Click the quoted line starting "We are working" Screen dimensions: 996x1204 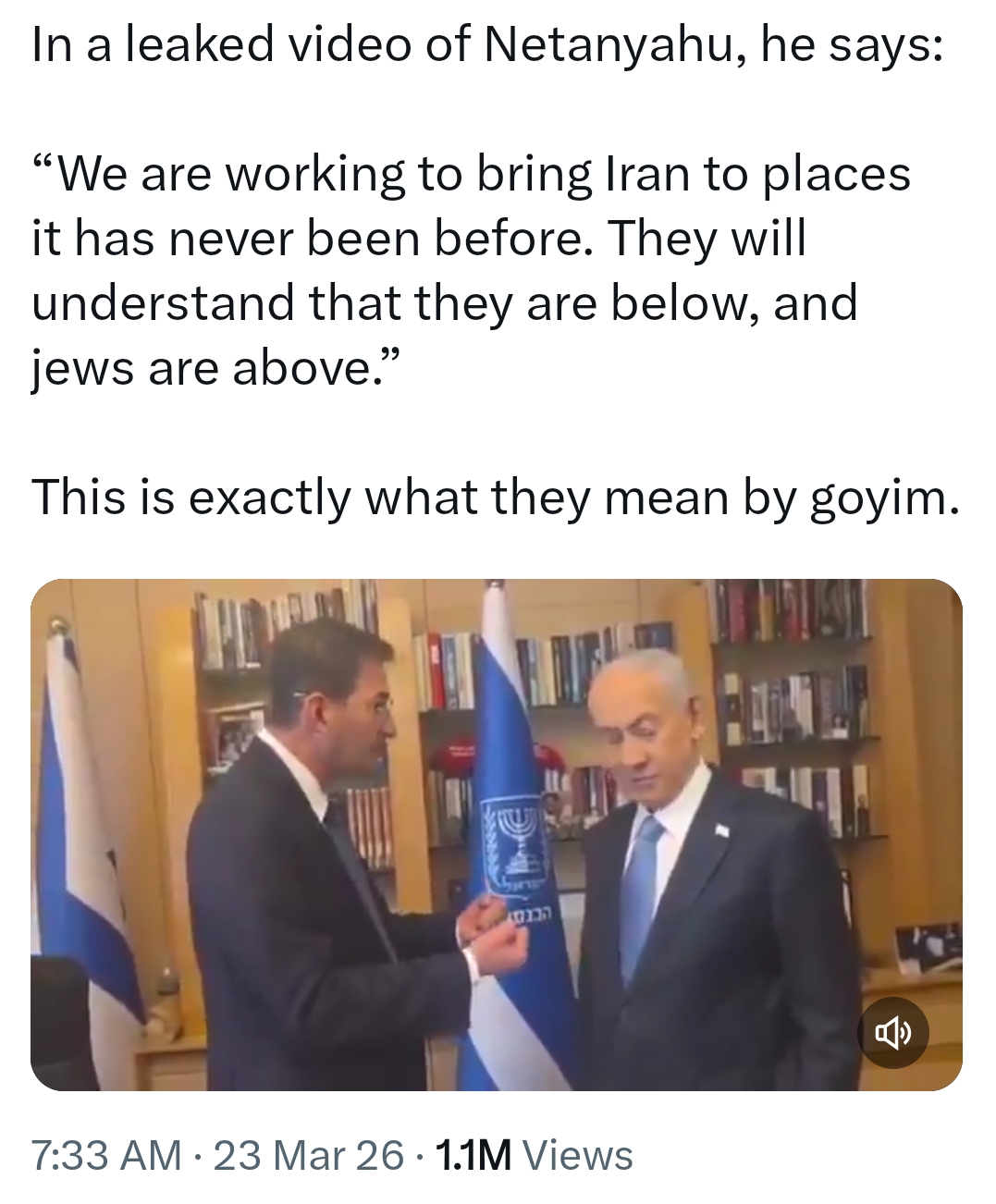(x=471, y=174)
